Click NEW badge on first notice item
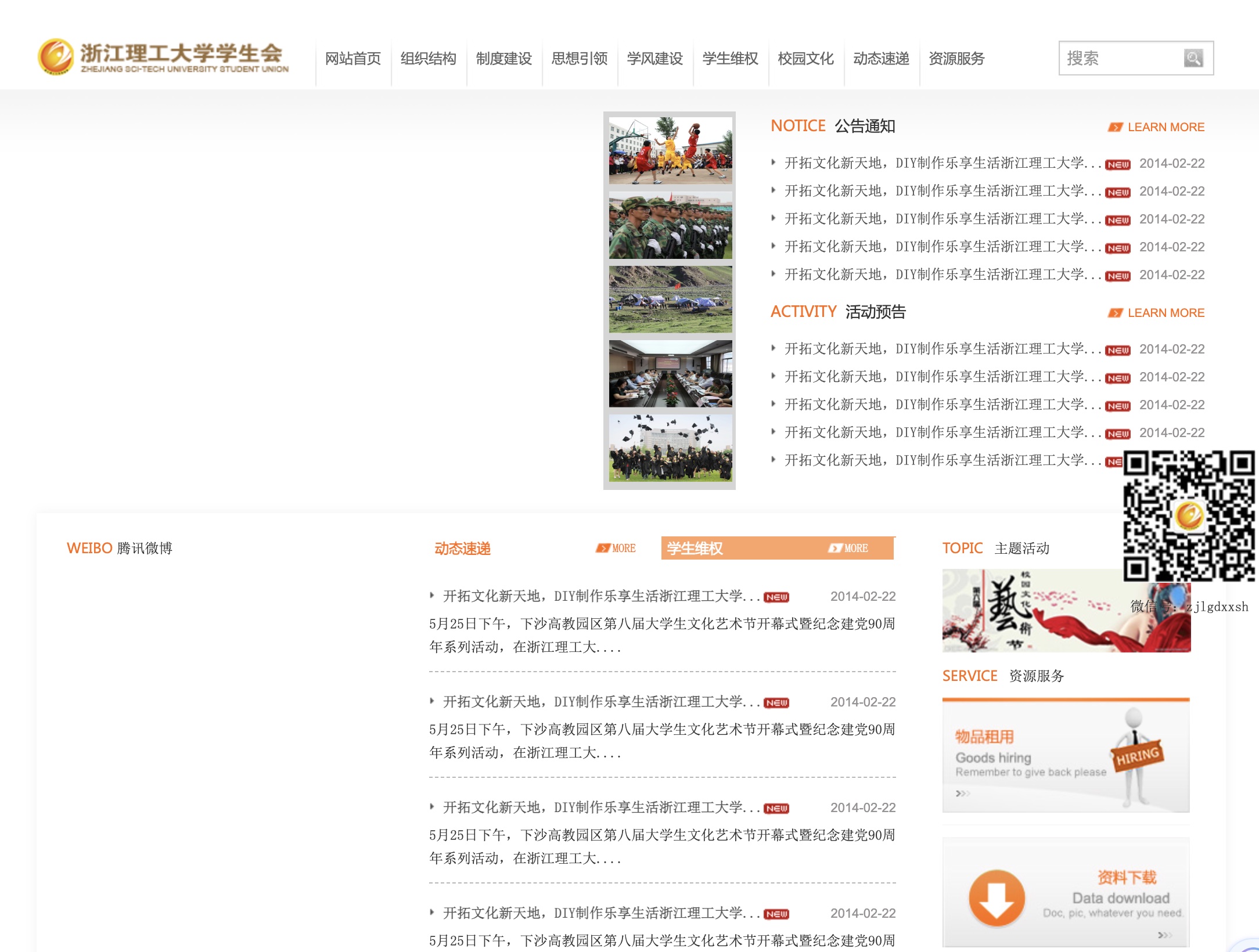 pyautogui.click(x=1118, y=165)
